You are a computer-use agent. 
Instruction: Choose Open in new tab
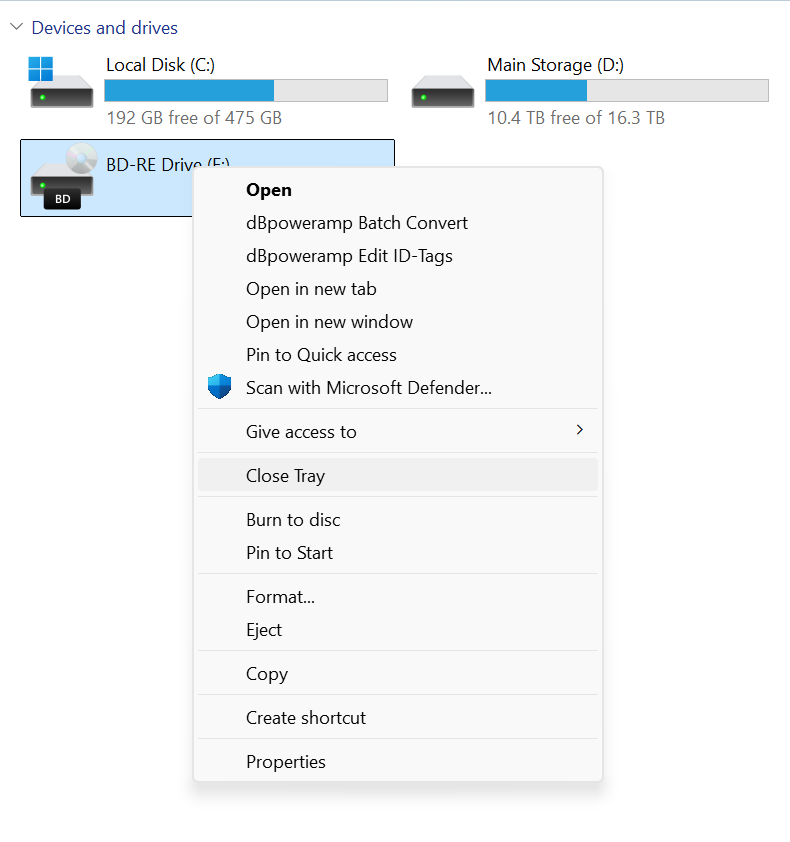click(x=311, y=289)
